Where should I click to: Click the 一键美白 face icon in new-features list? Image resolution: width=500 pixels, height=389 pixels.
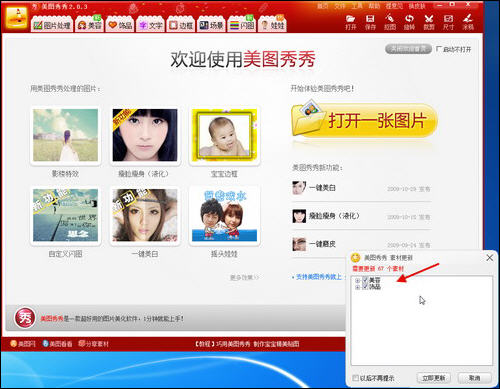(299, 188)
